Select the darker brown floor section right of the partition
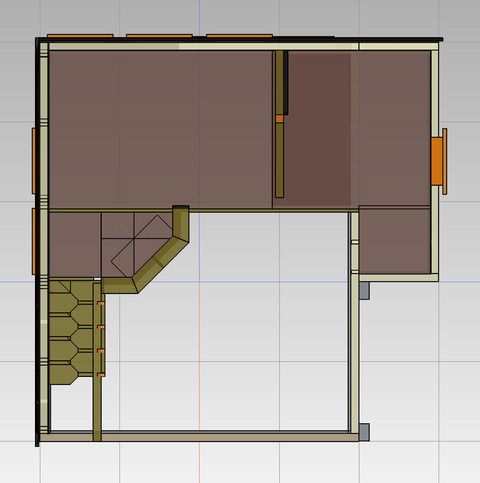The height and width of the screenshot is (483, 480). (317, 130)
